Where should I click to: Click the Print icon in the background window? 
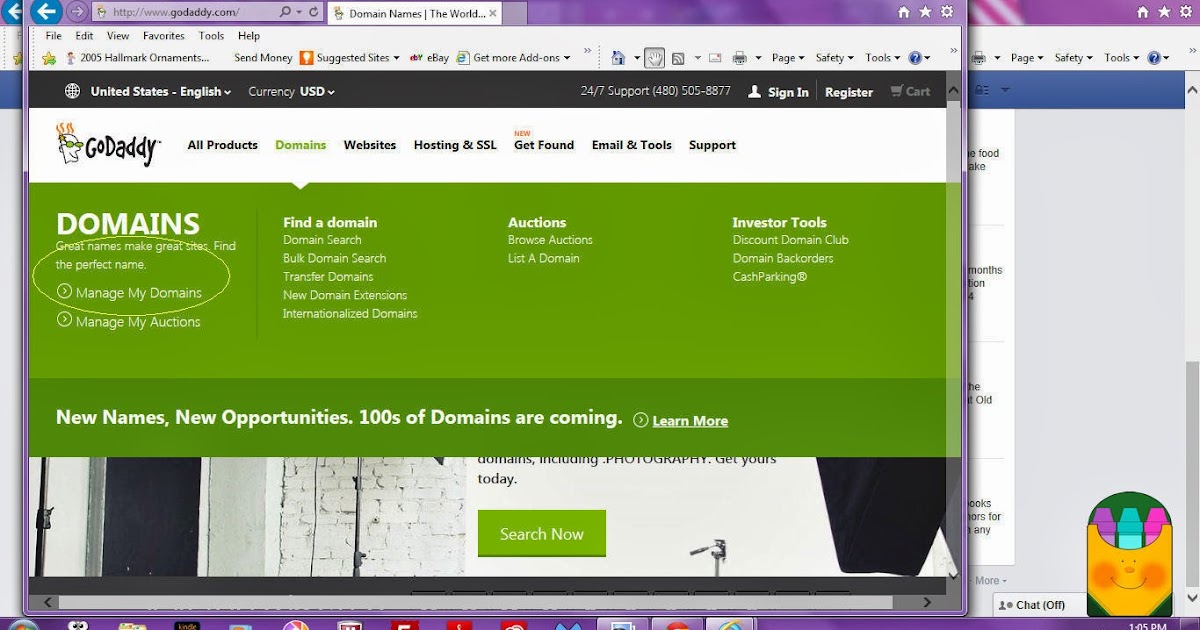(980, 58)
